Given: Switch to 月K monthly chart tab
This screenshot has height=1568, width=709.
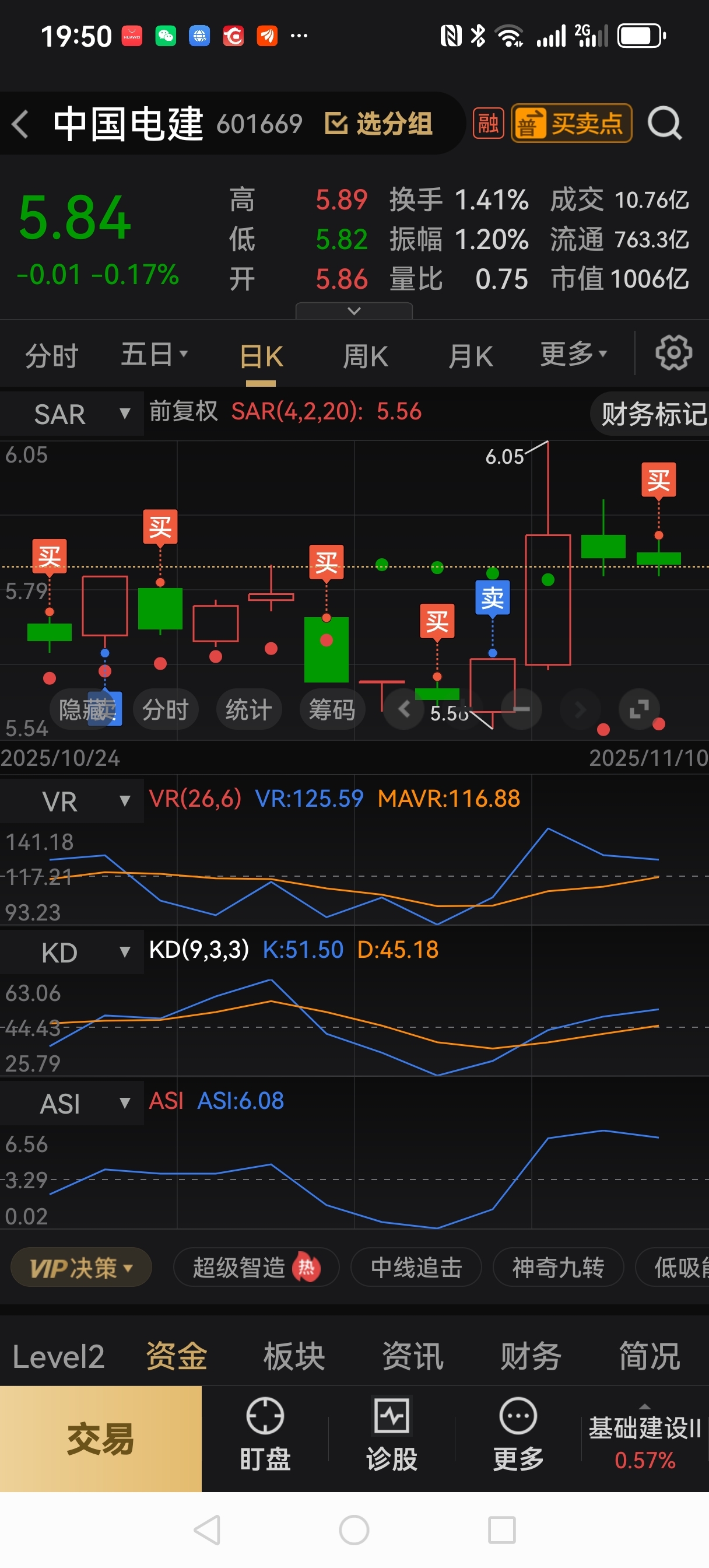Looking at the screenshot, I should 471,356.
